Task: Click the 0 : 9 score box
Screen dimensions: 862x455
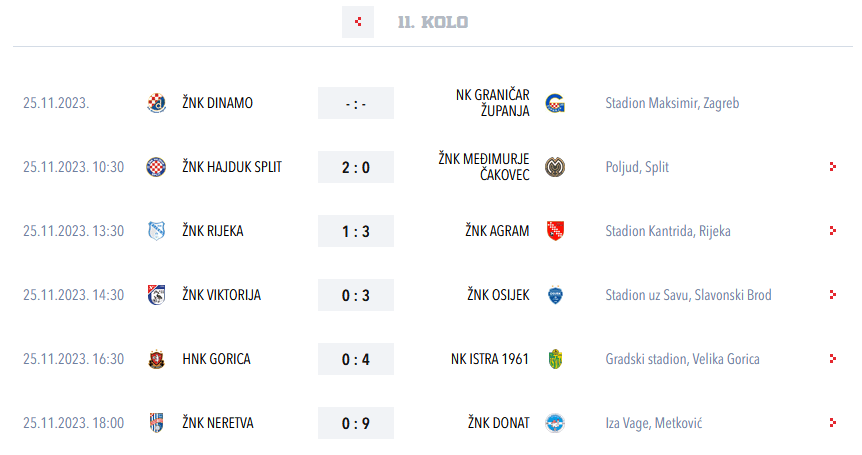Action: 356,423
